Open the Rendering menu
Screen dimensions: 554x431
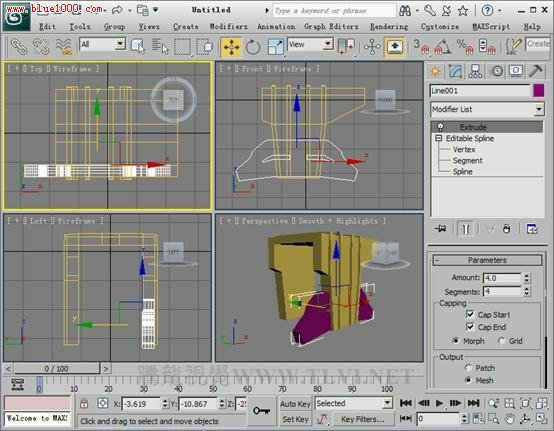pyautogui.click(x=389, y=26)
